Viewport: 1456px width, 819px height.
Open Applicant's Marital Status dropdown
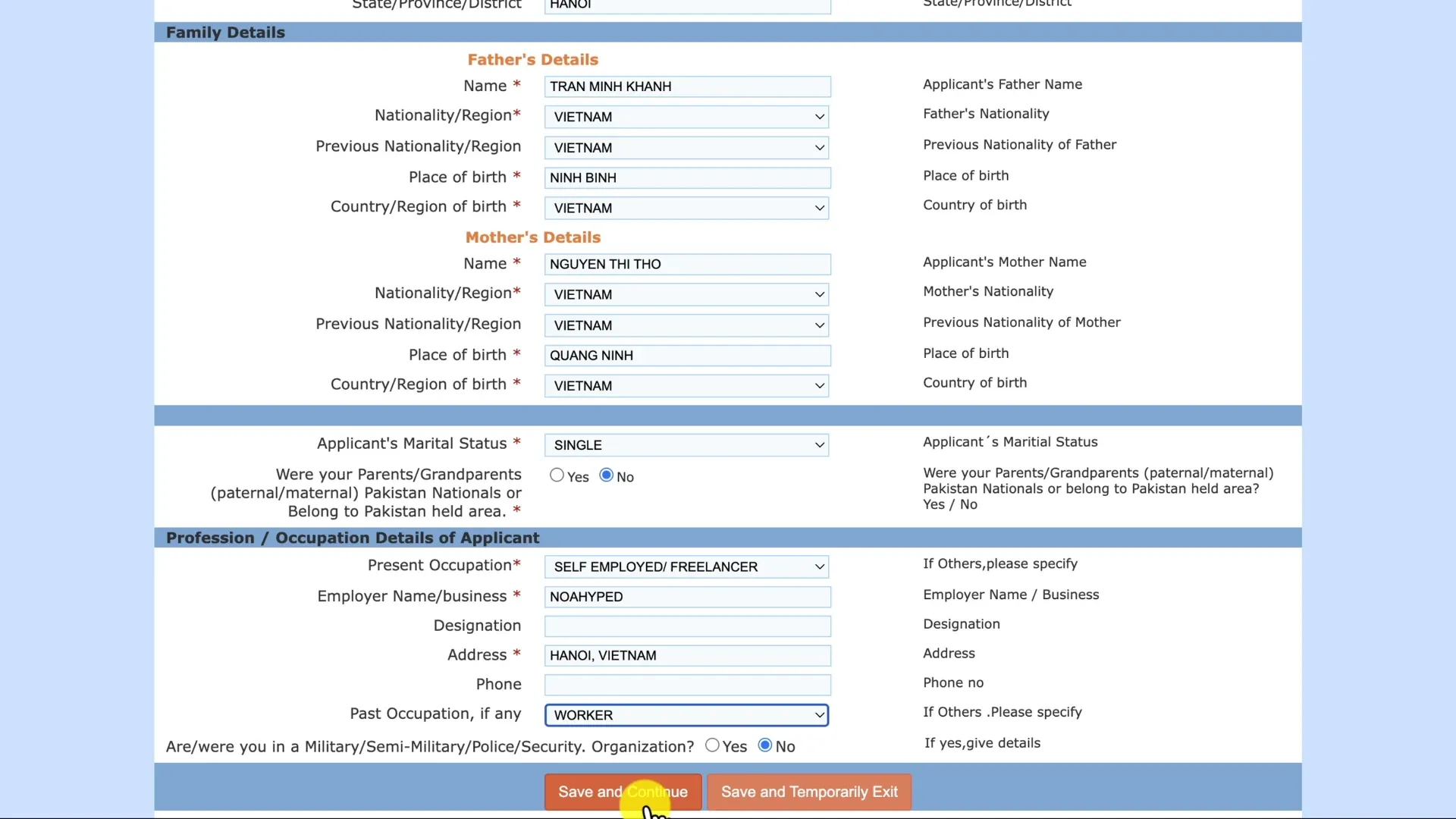[x=686, y=445]
